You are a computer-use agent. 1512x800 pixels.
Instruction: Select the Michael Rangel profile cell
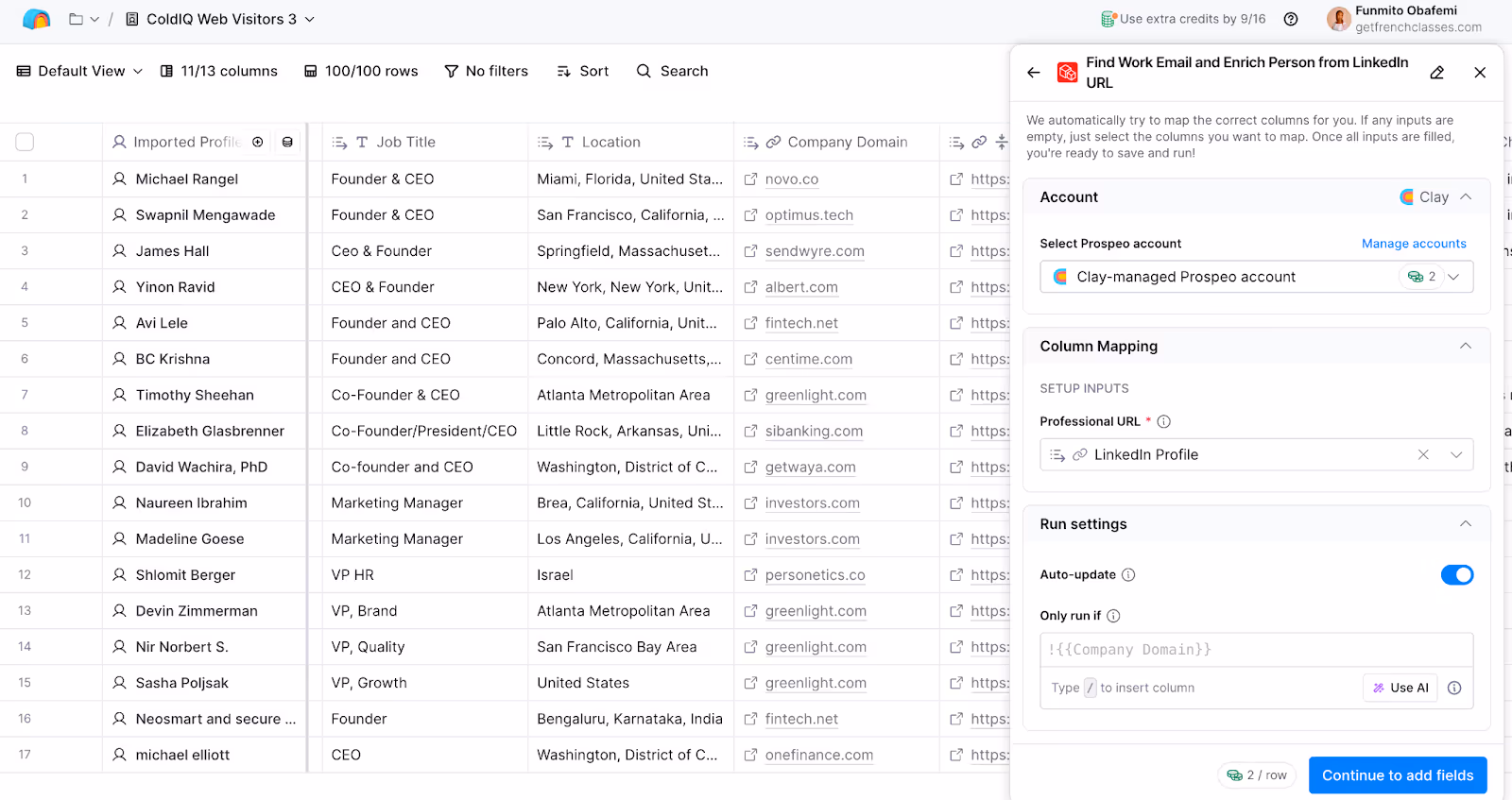click(204, 179)
